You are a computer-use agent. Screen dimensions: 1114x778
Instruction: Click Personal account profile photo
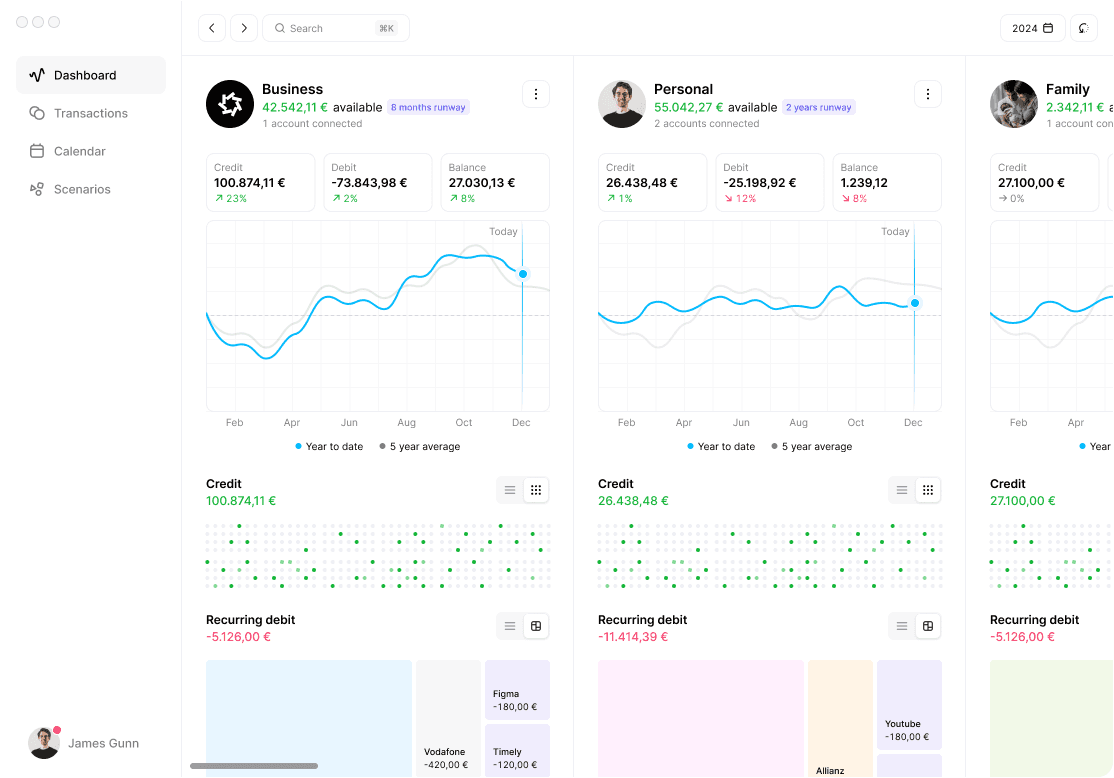(622, 104)
